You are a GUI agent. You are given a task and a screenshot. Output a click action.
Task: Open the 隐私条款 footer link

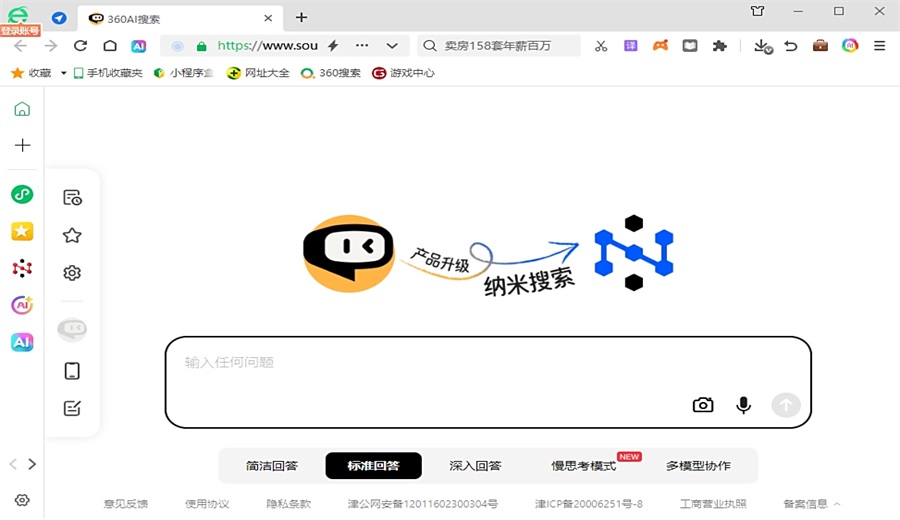pos(289,504)
